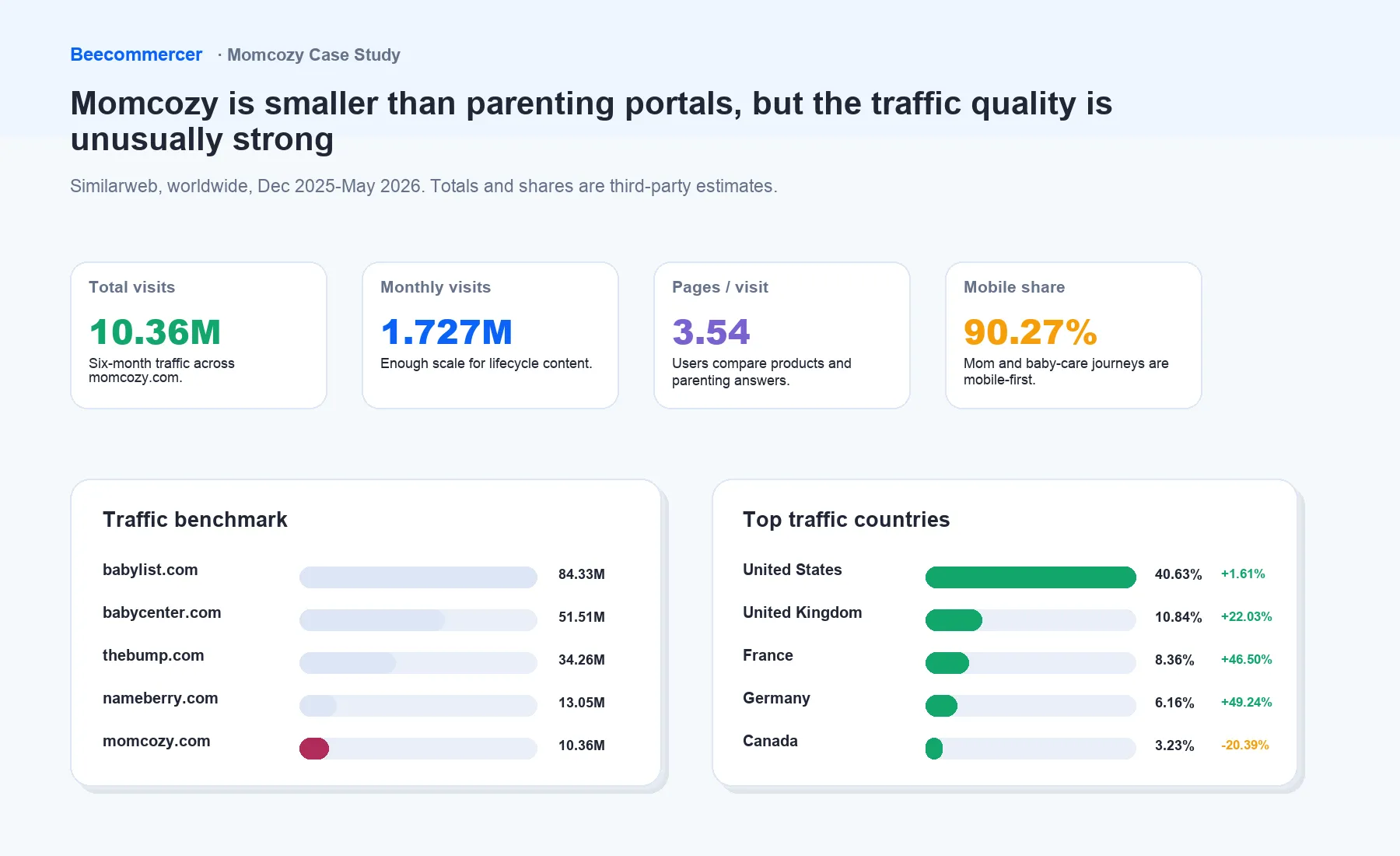Click the United Kingdom country label
Image resolution: width=1400 pixels, height=856 pixels.
click(x=802, y=612)
